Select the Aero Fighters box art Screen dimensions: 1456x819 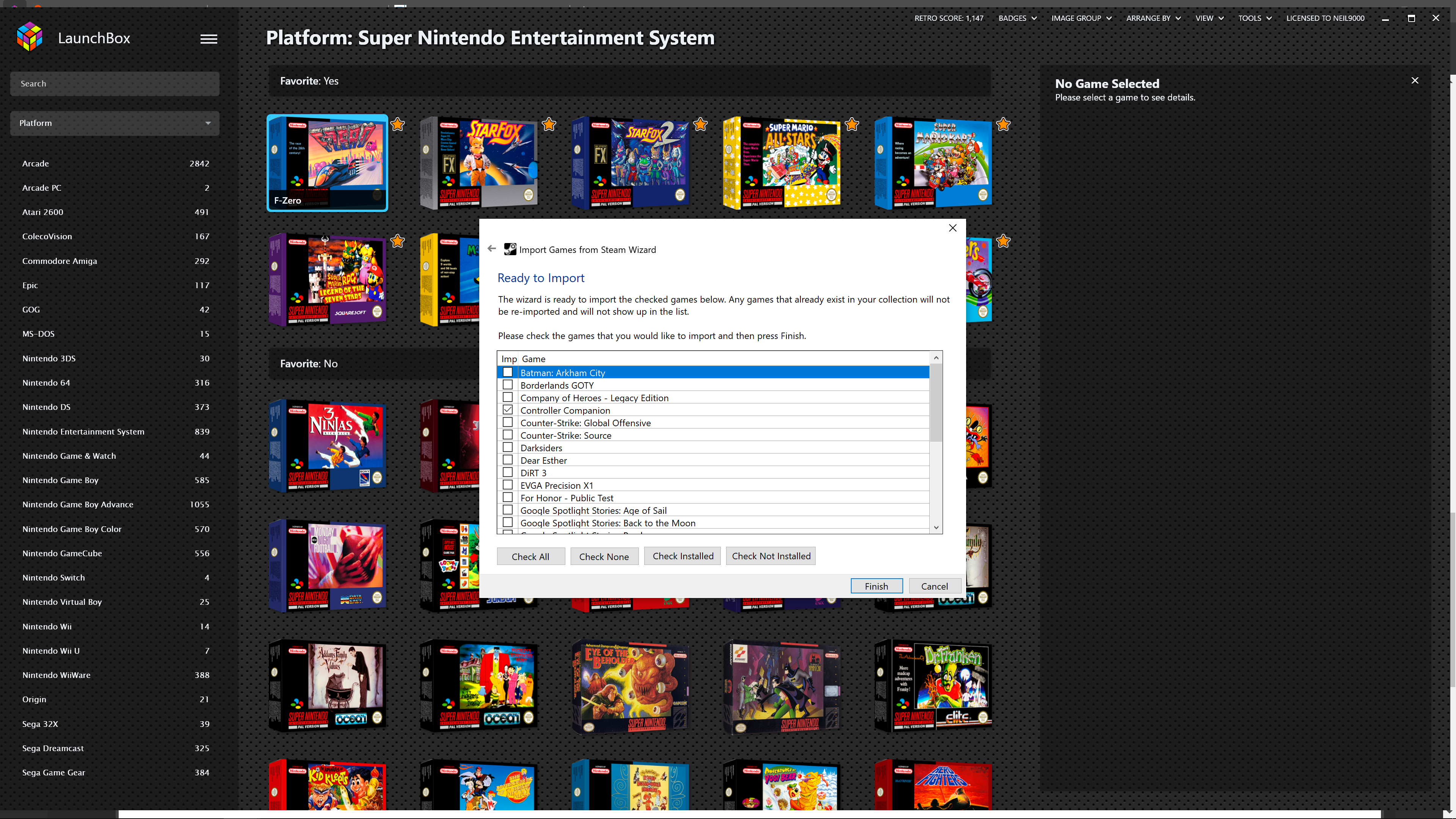(x=933, y=784)
